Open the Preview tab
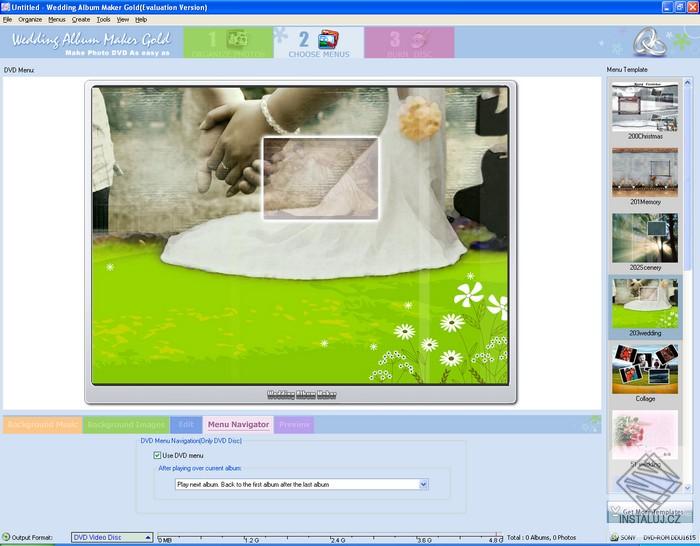This screenshot has height=546, width=700. pos(294,425)
